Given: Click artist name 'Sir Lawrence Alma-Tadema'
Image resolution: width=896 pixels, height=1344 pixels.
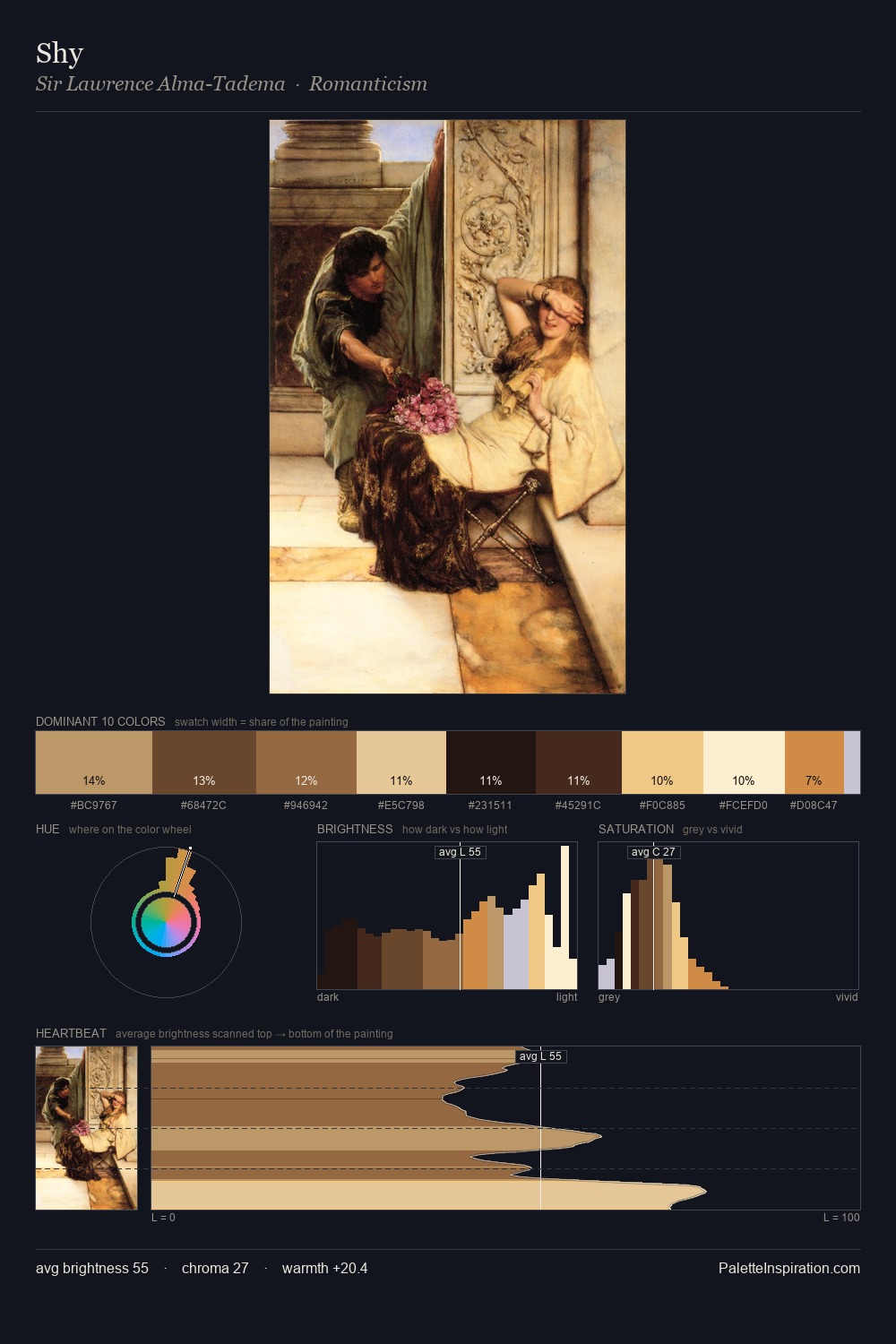Looking at the screenshot, I should [x=160, y=84].
